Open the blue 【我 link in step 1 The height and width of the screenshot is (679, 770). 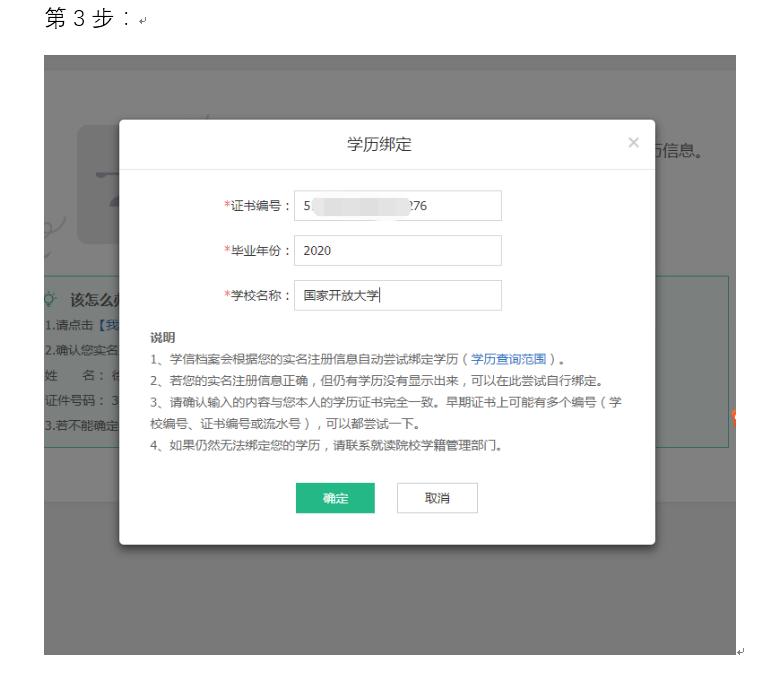[x=106, y=326]
